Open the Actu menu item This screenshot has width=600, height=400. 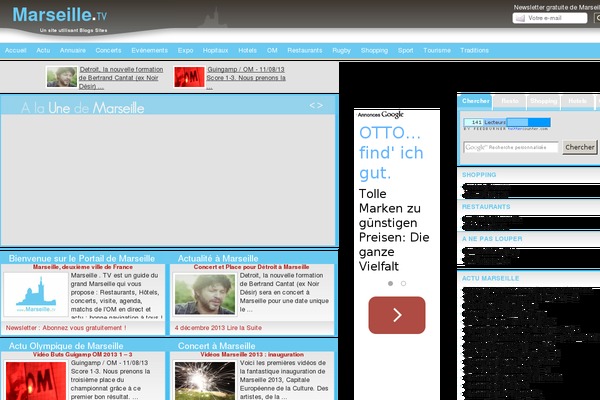(43, 51)
